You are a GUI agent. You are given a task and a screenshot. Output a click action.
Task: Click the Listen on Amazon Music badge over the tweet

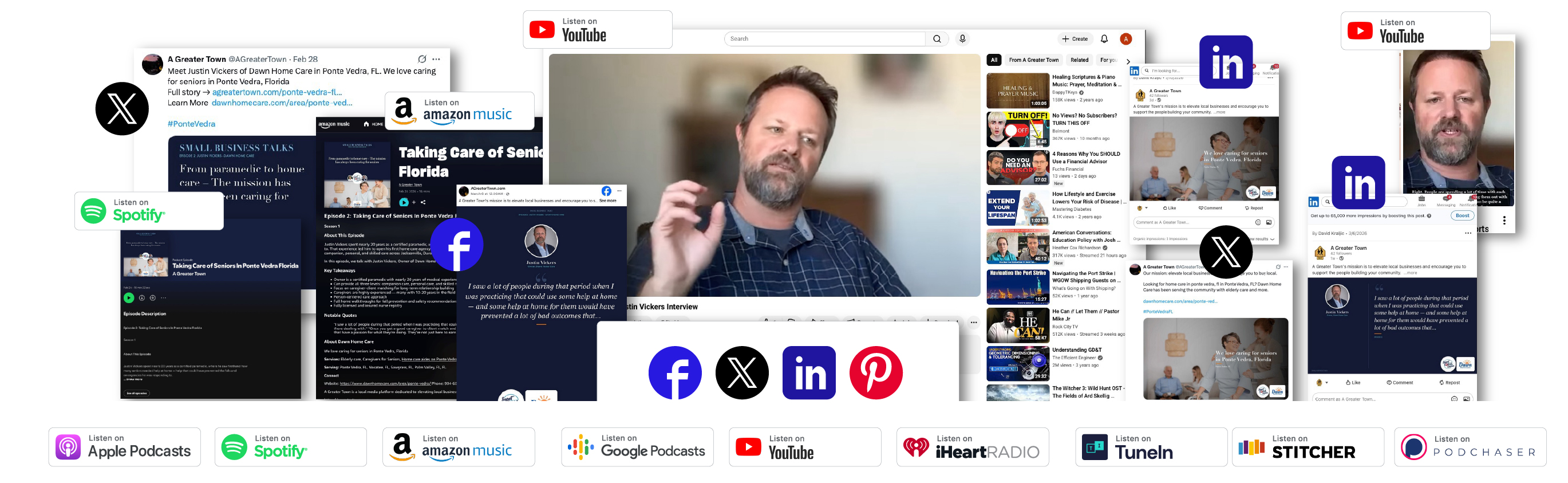tap(460, 111)
